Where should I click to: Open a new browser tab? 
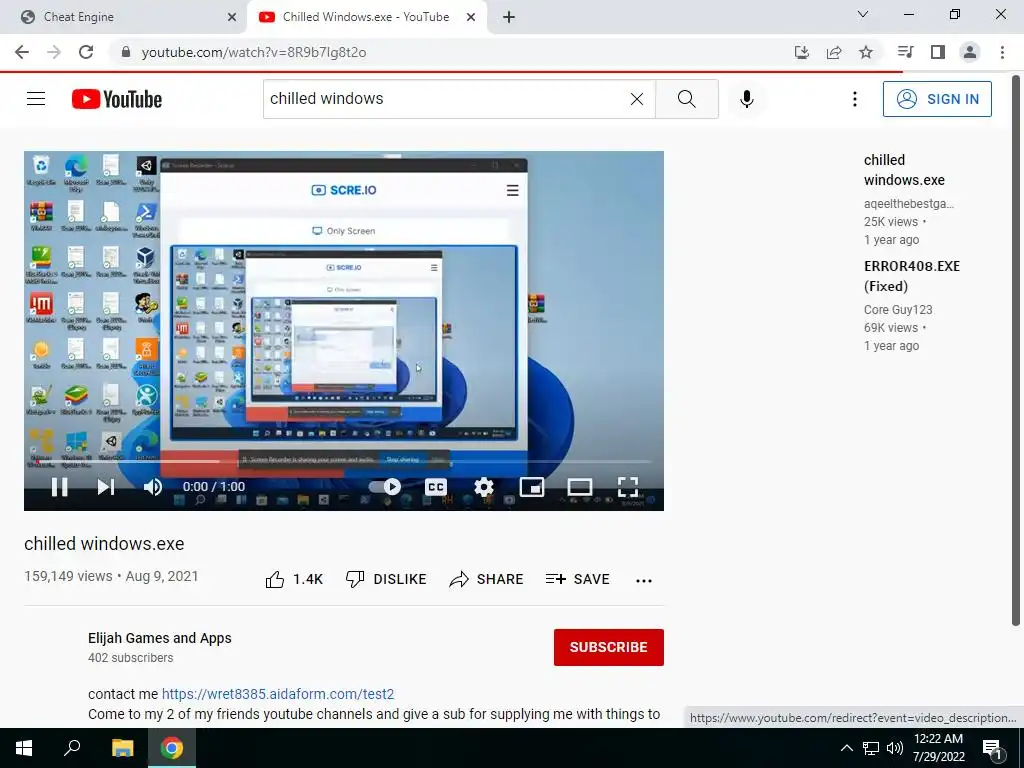tap(509, 18)
